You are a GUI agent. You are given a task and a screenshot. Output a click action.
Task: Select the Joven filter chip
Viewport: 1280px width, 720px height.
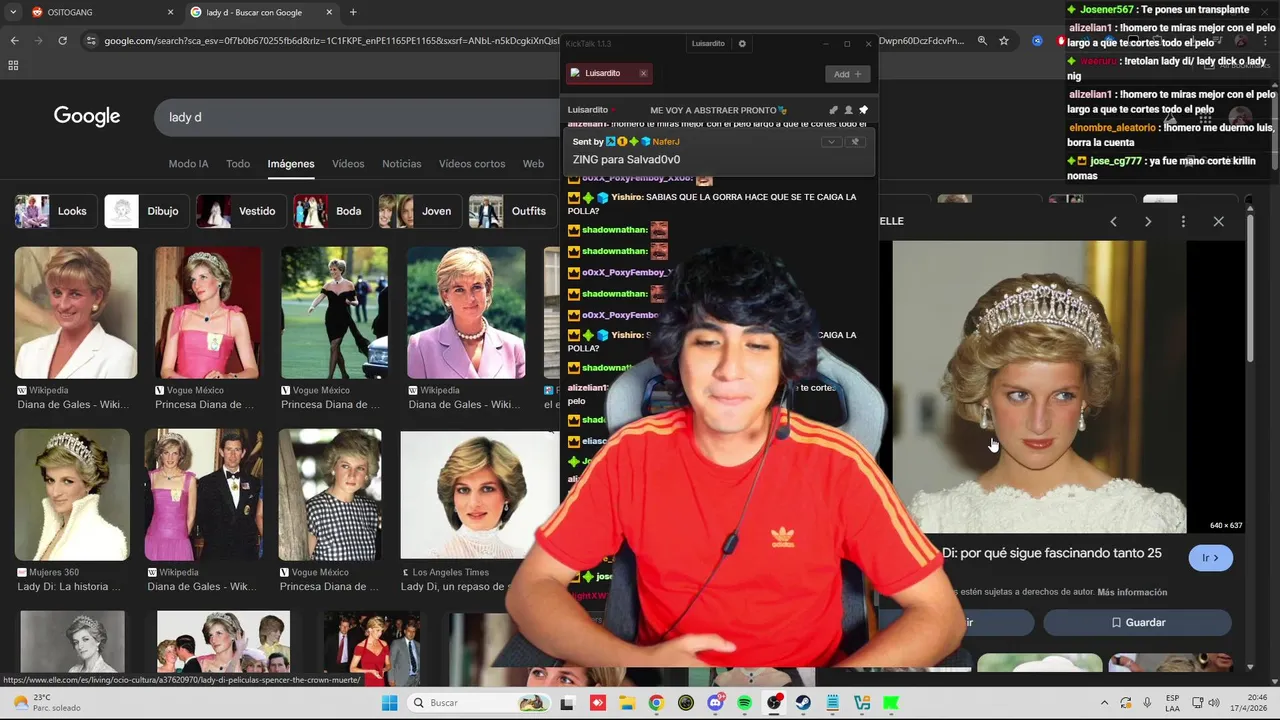(419, 211)
